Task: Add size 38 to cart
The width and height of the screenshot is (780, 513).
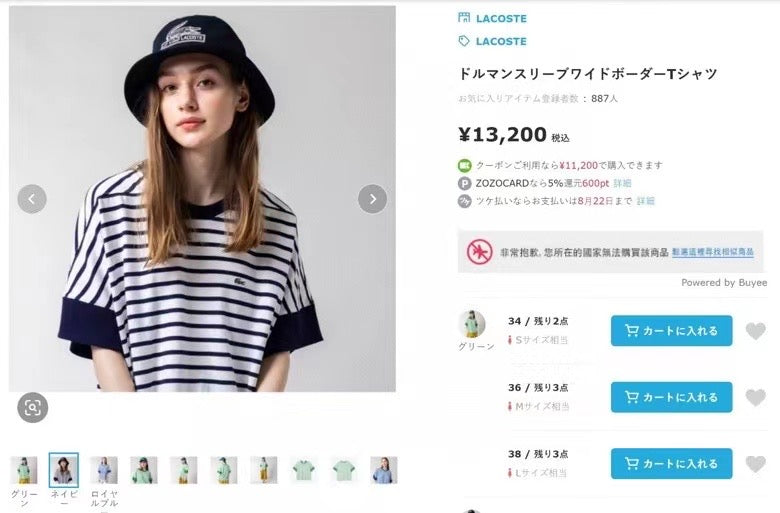Action: point(671,463)
